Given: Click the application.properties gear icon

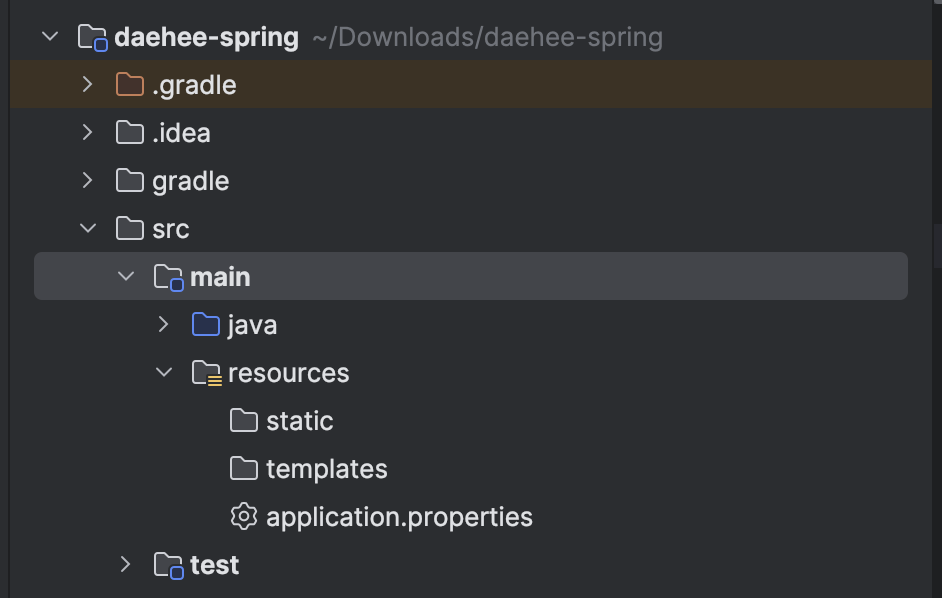Looking at the screenshot, I should click(x=244, y=517).
